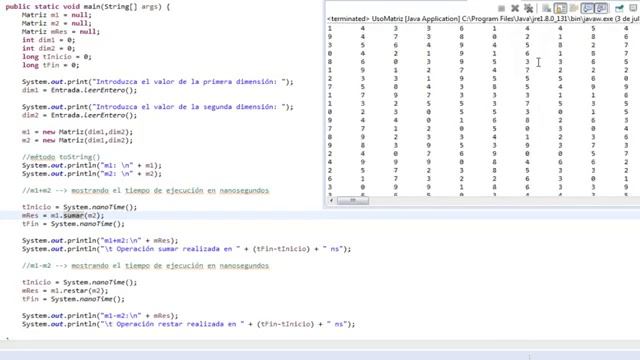
Task: Click the left arrow of console horizontal scrollbar
Action: tap(331, 200)
